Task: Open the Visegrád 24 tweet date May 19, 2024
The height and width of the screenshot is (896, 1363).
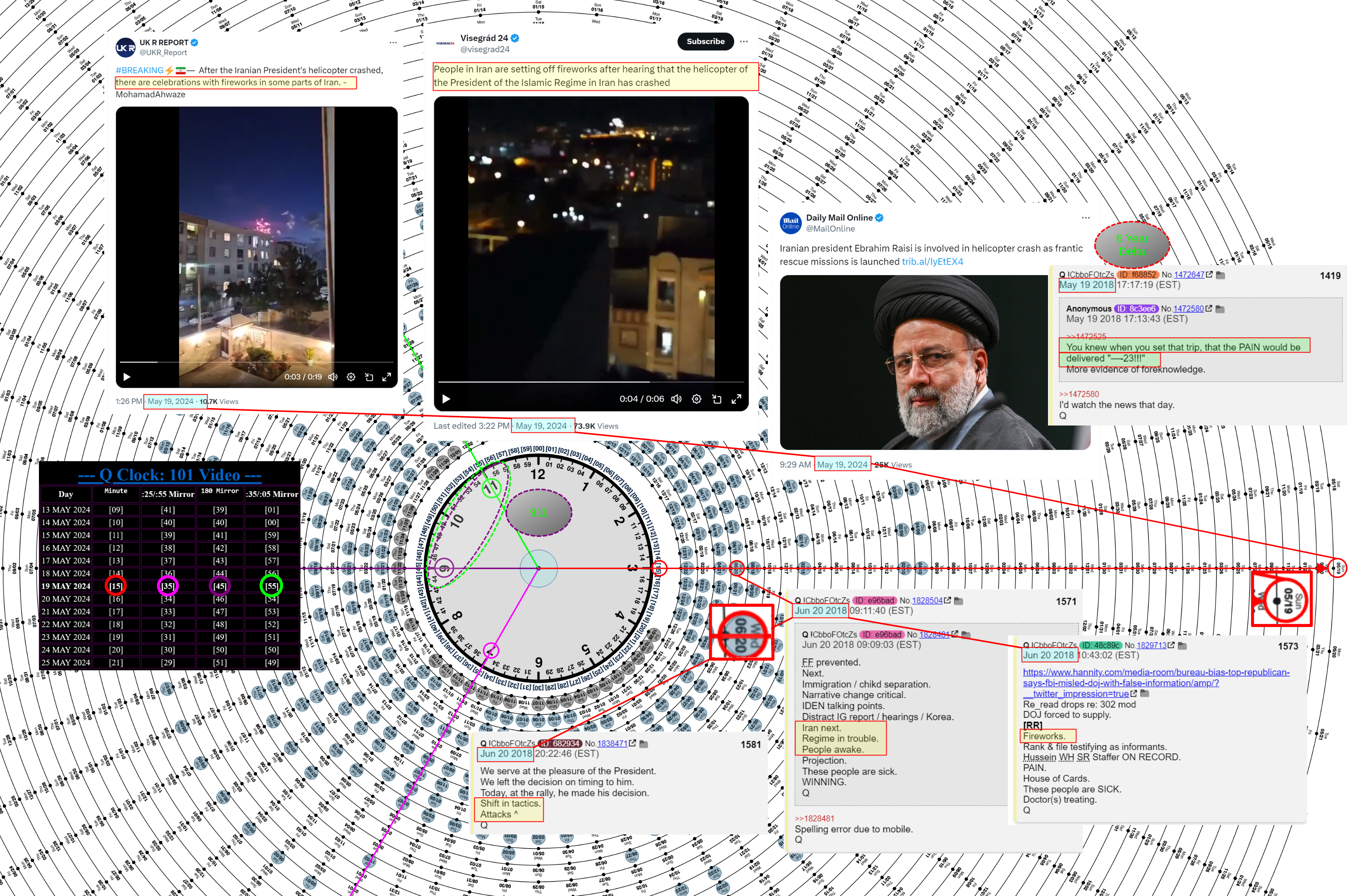Action: coord(541,426)
